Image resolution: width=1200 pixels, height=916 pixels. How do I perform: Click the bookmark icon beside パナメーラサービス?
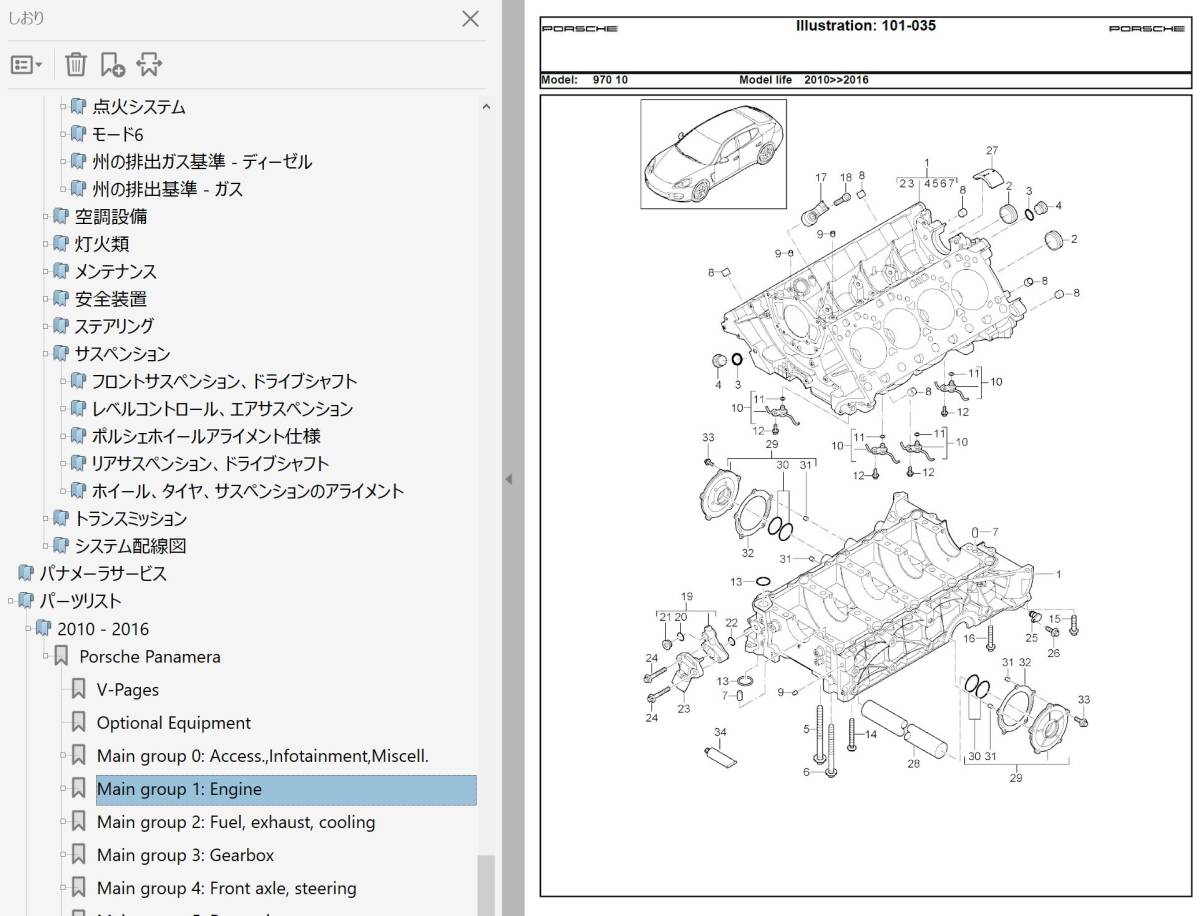coord(25,574)
